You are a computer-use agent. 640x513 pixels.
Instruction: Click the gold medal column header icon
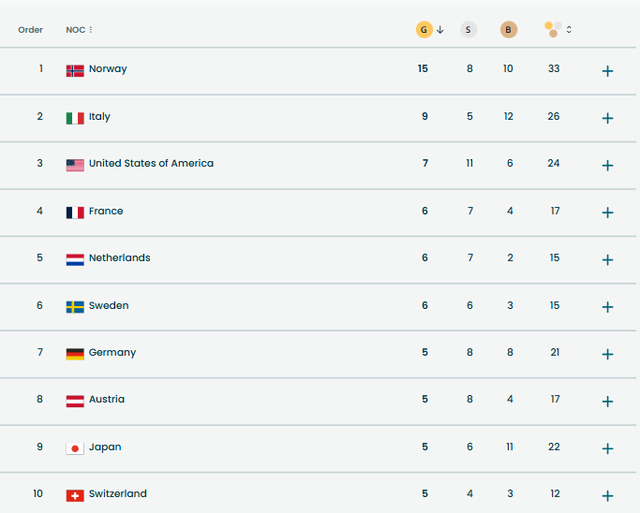pyautogui.click(x=424, y=30)
